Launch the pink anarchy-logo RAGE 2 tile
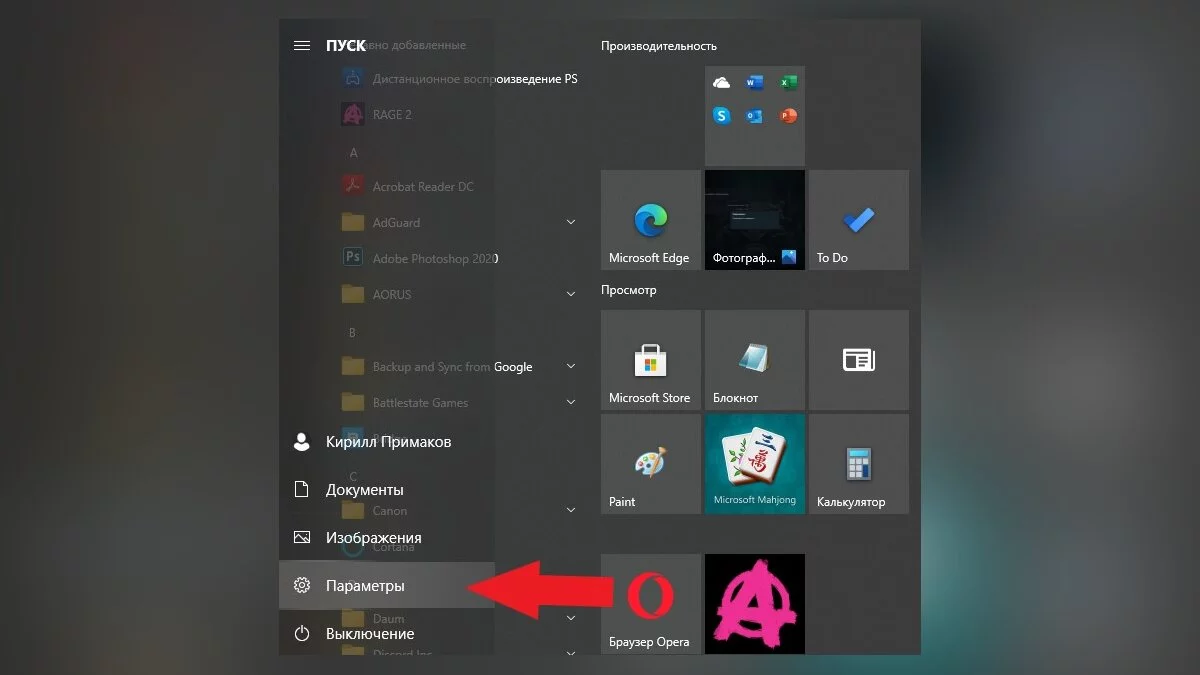Viewport: 1200px width, 675px height. click(755, 604)
